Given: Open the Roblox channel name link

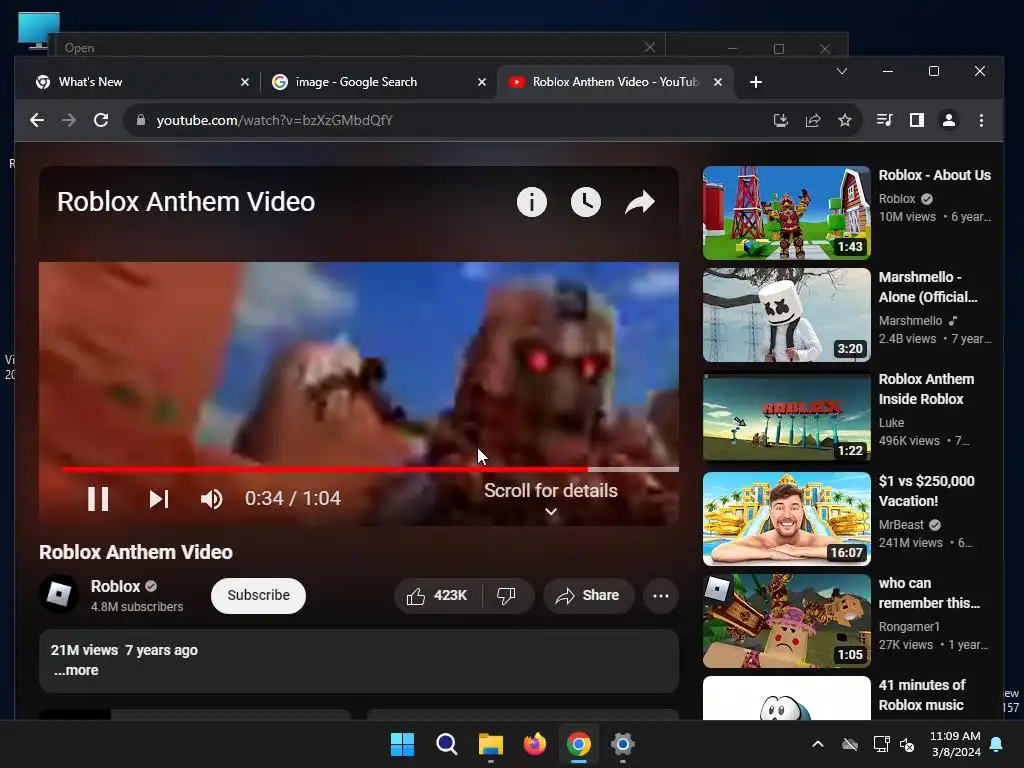Looking at the screenshot, I should point(116,586).
